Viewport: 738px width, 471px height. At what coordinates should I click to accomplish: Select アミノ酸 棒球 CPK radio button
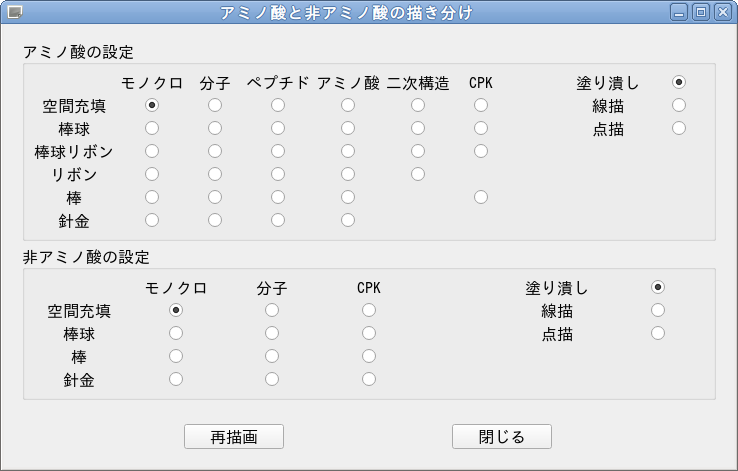[x=481, y=128]
